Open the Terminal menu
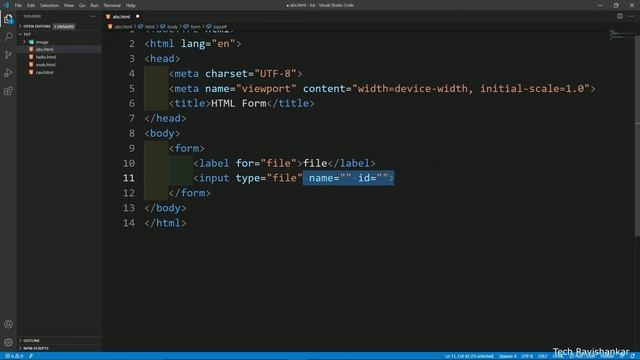Viewport: 640px width, 360px height. 112,5
